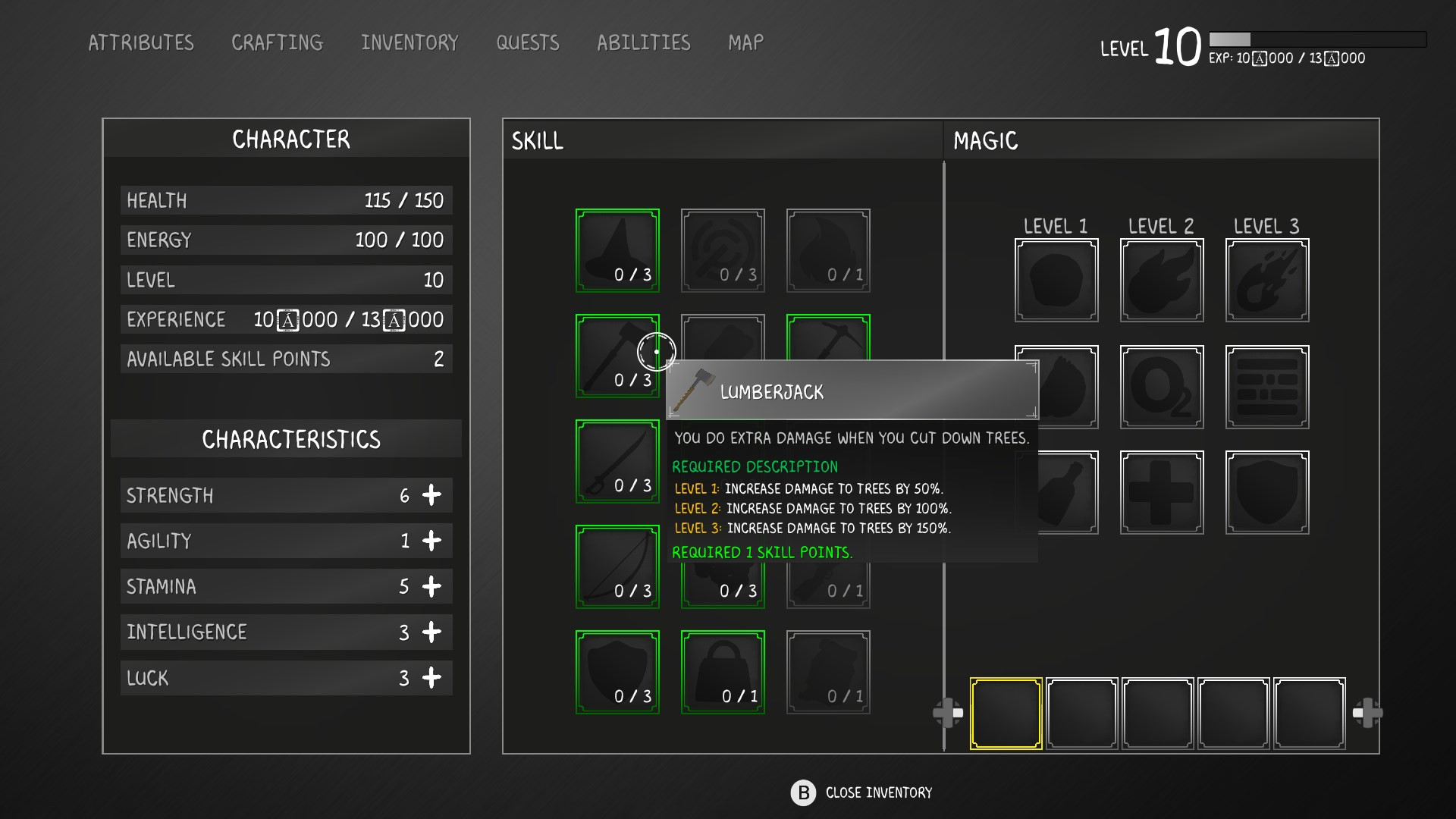Image resolution: width=1456 pixels, height=819 pixels.
Task: Select the bow archery skill icon
Action: (617, 566)
